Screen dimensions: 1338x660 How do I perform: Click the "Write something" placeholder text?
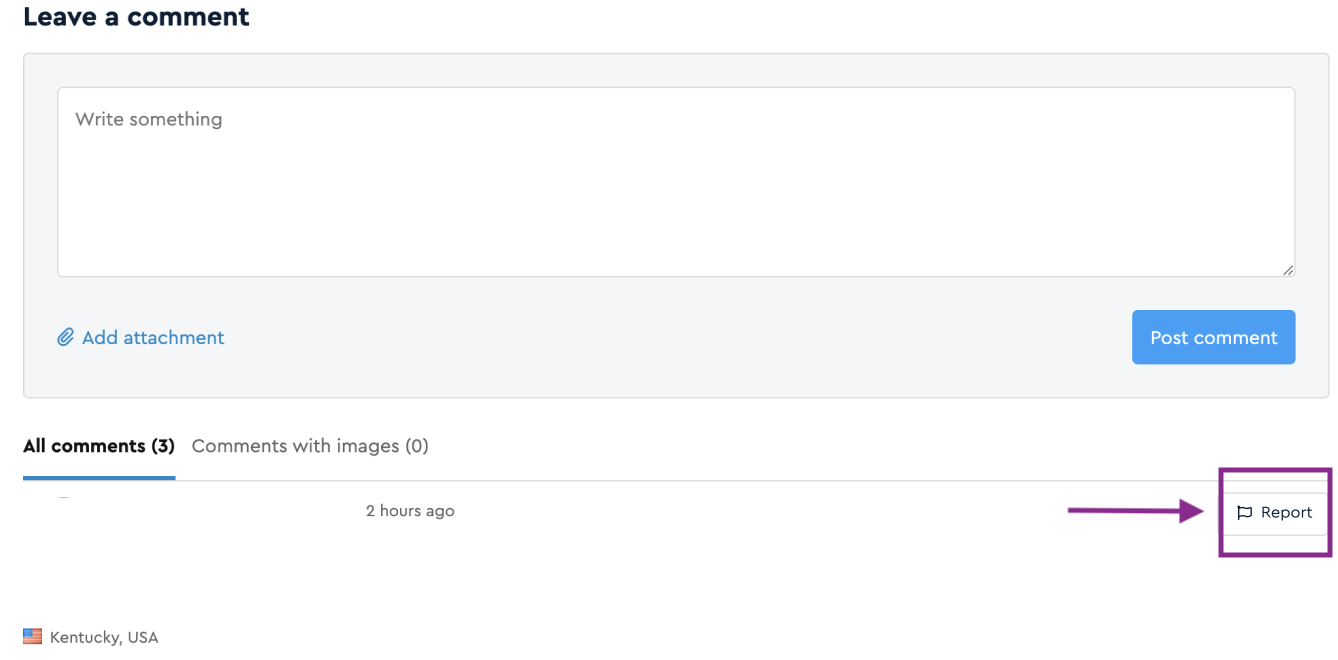[x=149, y=119]
